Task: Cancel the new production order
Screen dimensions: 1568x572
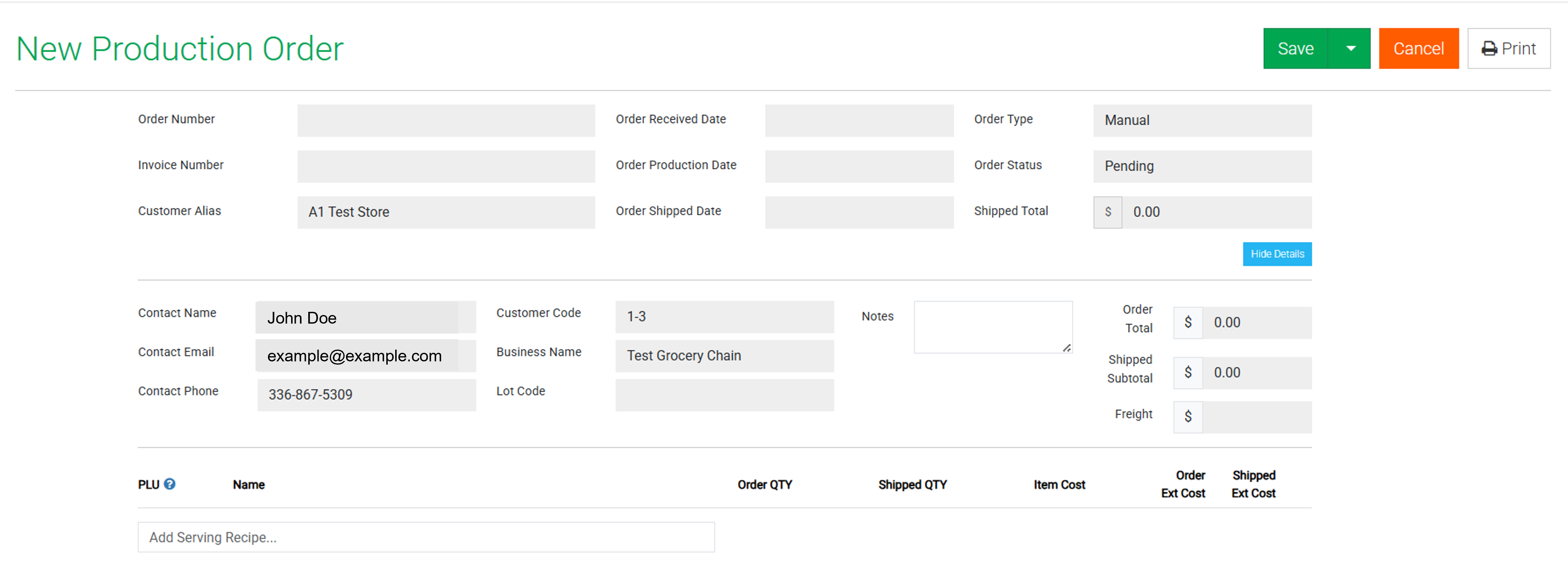Action: pyautogui.click(x=1419, y=48)
